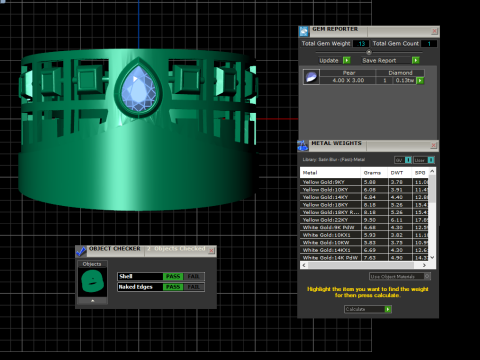This screenshot has width=480, height=360.
Task: Click the Grams column header
Action: (374, 173)
